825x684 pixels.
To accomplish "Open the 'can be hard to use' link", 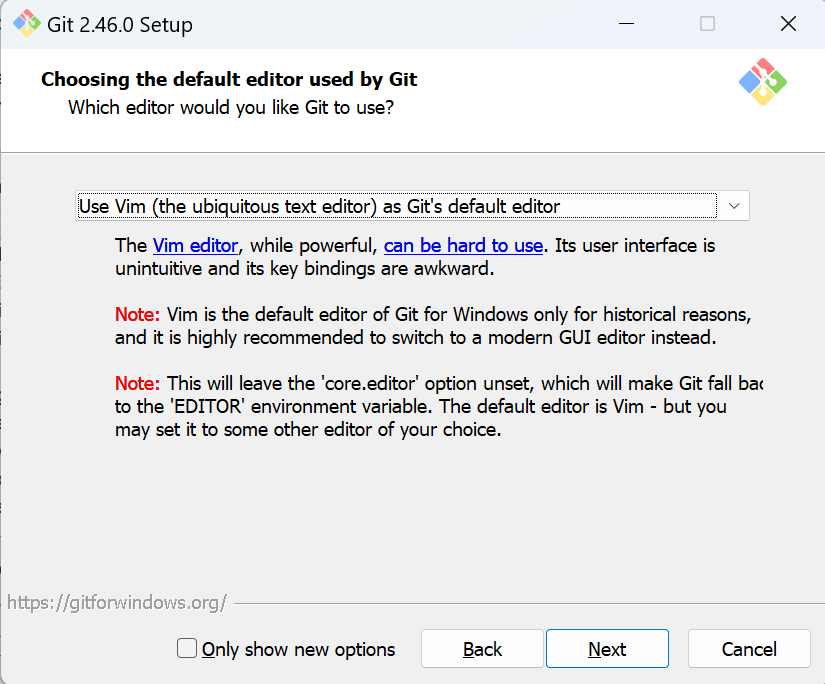I will 463,246.
